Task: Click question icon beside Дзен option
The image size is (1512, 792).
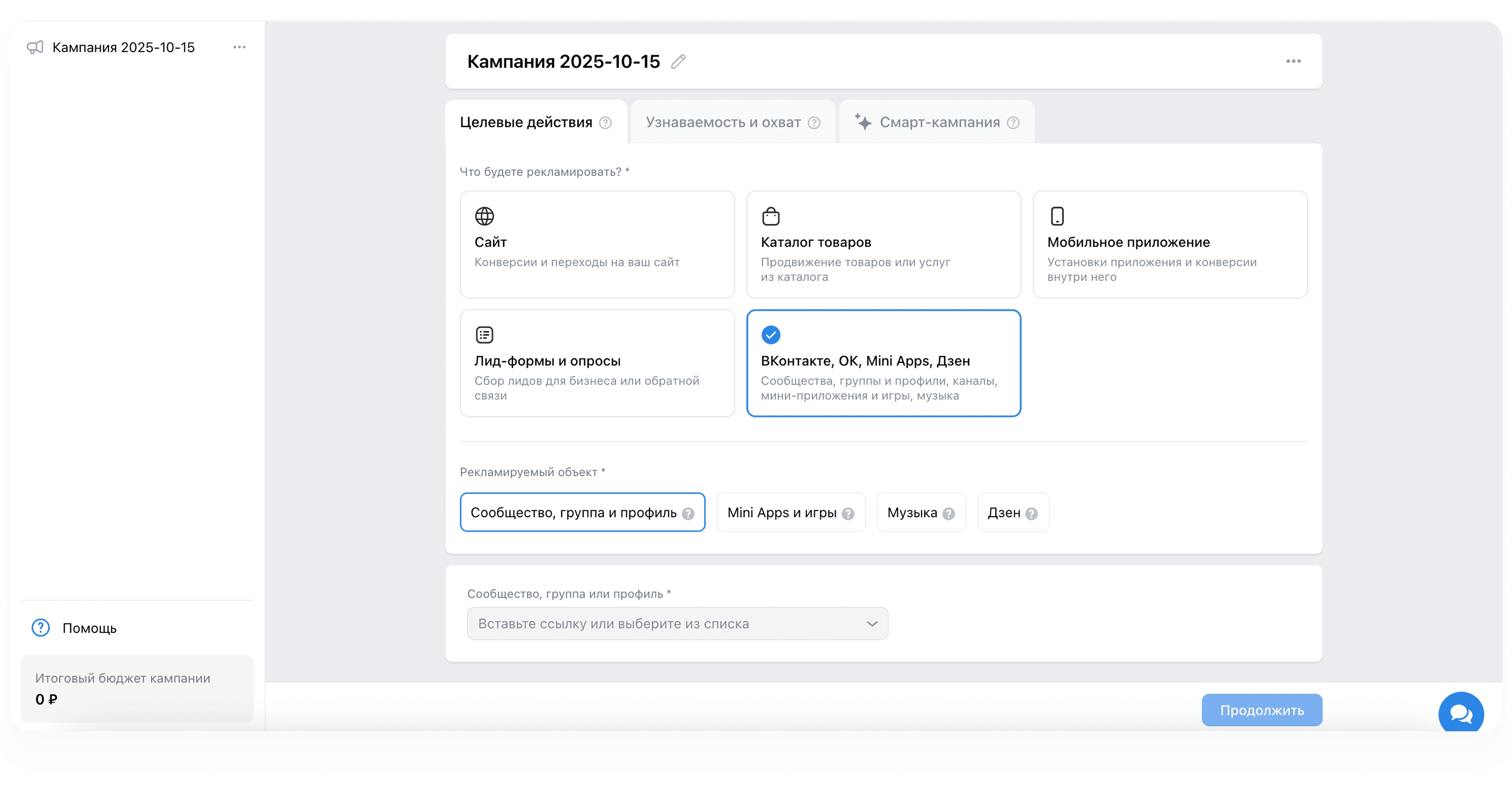Action: pyautogui.click(x=1031, y=514)
